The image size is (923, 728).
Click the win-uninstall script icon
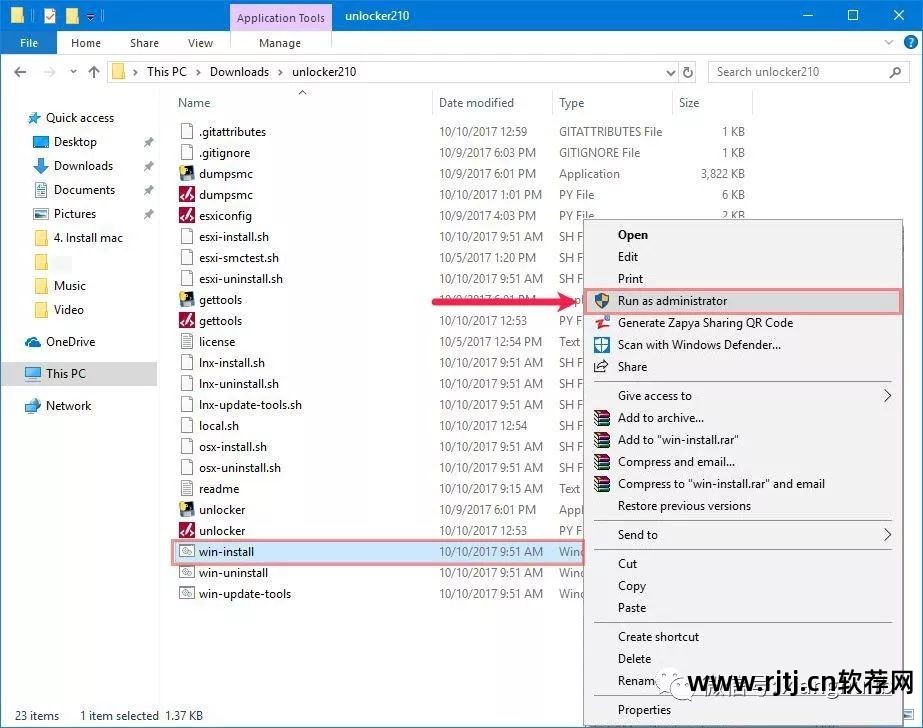pos(187,572)
